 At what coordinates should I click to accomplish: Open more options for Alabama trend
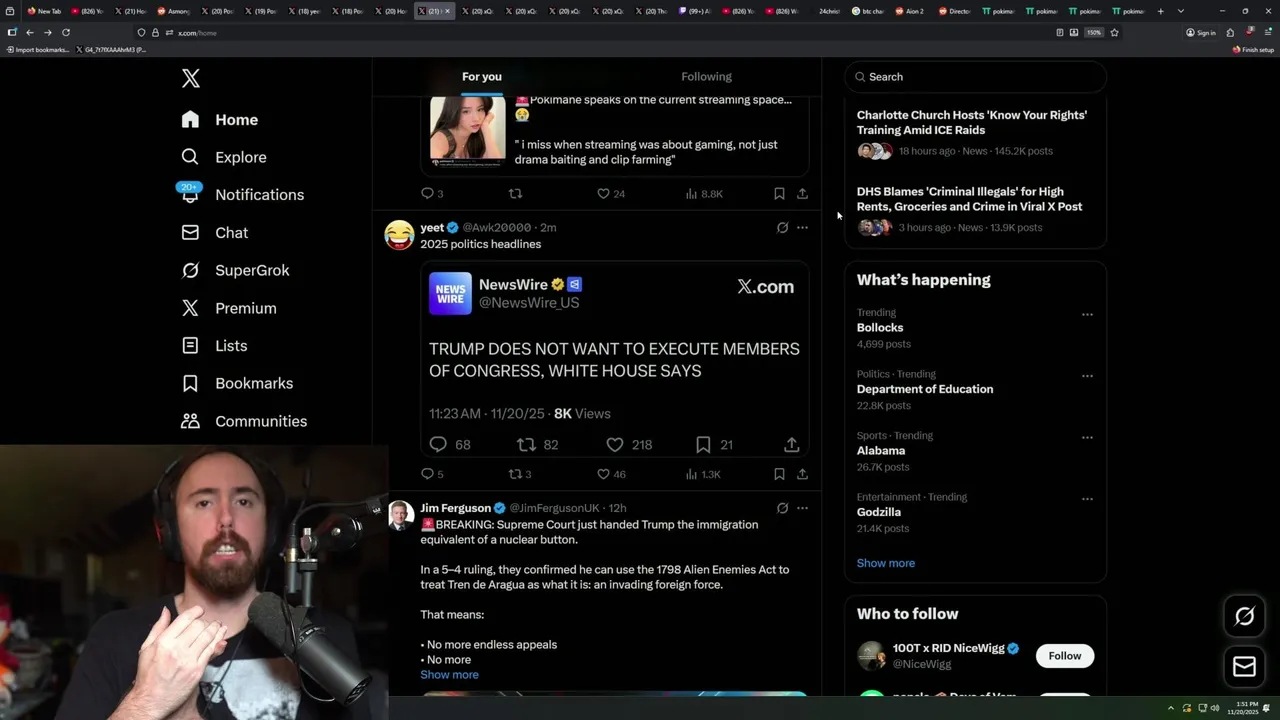tap(1087, 438)
